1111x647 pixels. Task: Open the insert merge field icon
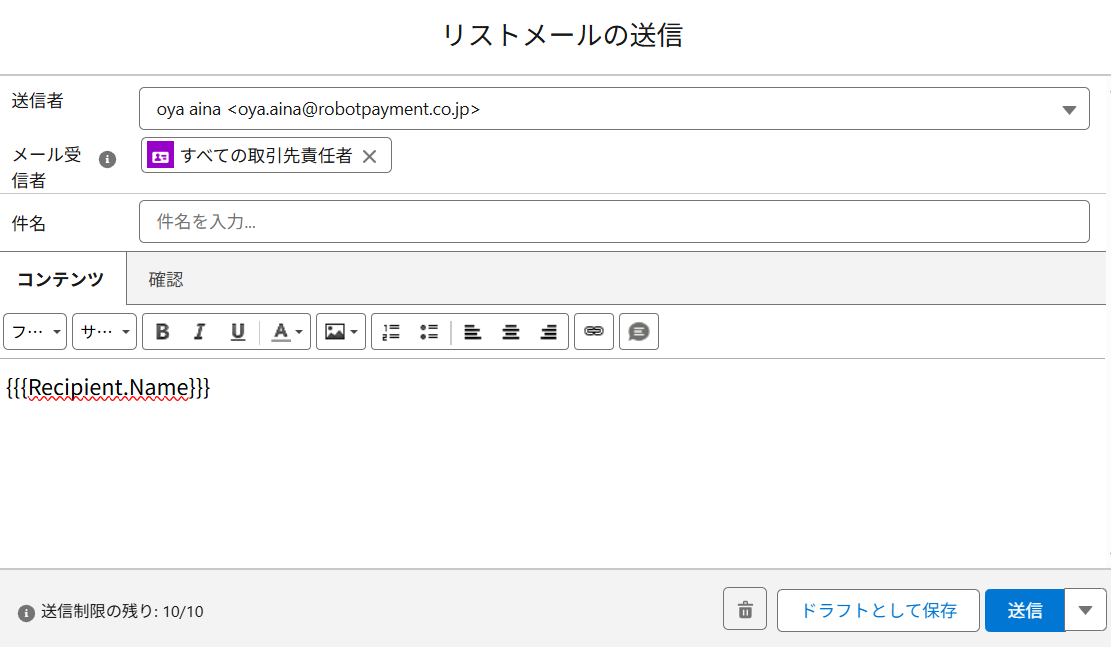click(639, 332)
